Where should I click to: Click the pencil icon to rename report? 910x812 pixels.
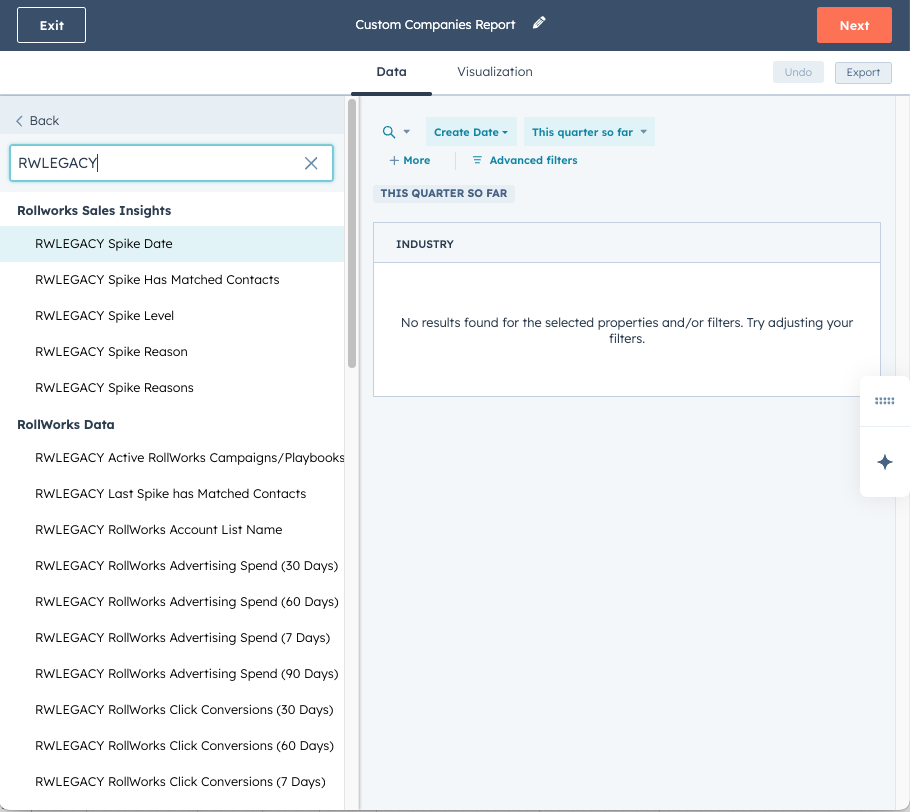(539, 23)
